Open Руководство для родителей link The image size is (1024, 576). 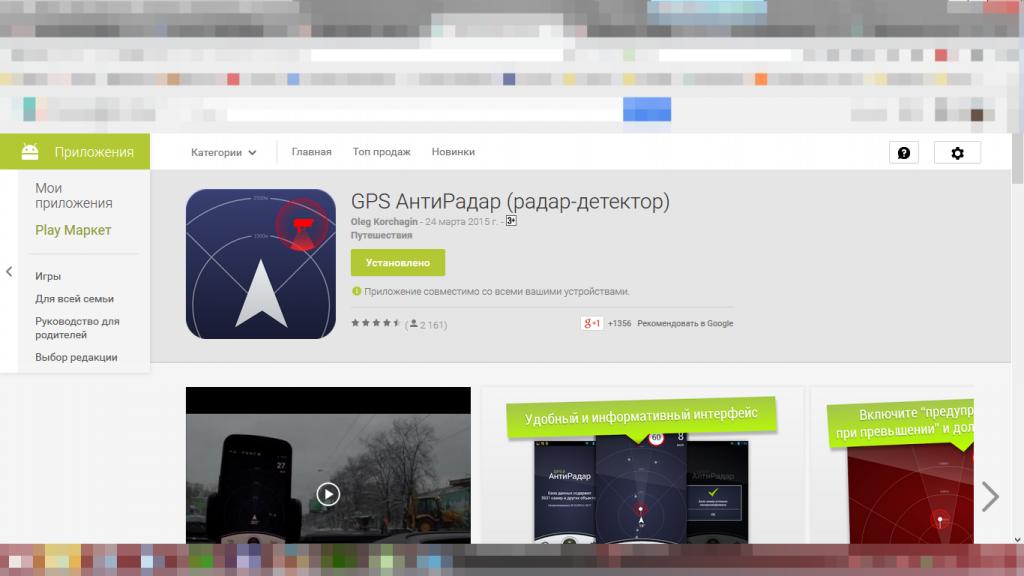point(77,328)
